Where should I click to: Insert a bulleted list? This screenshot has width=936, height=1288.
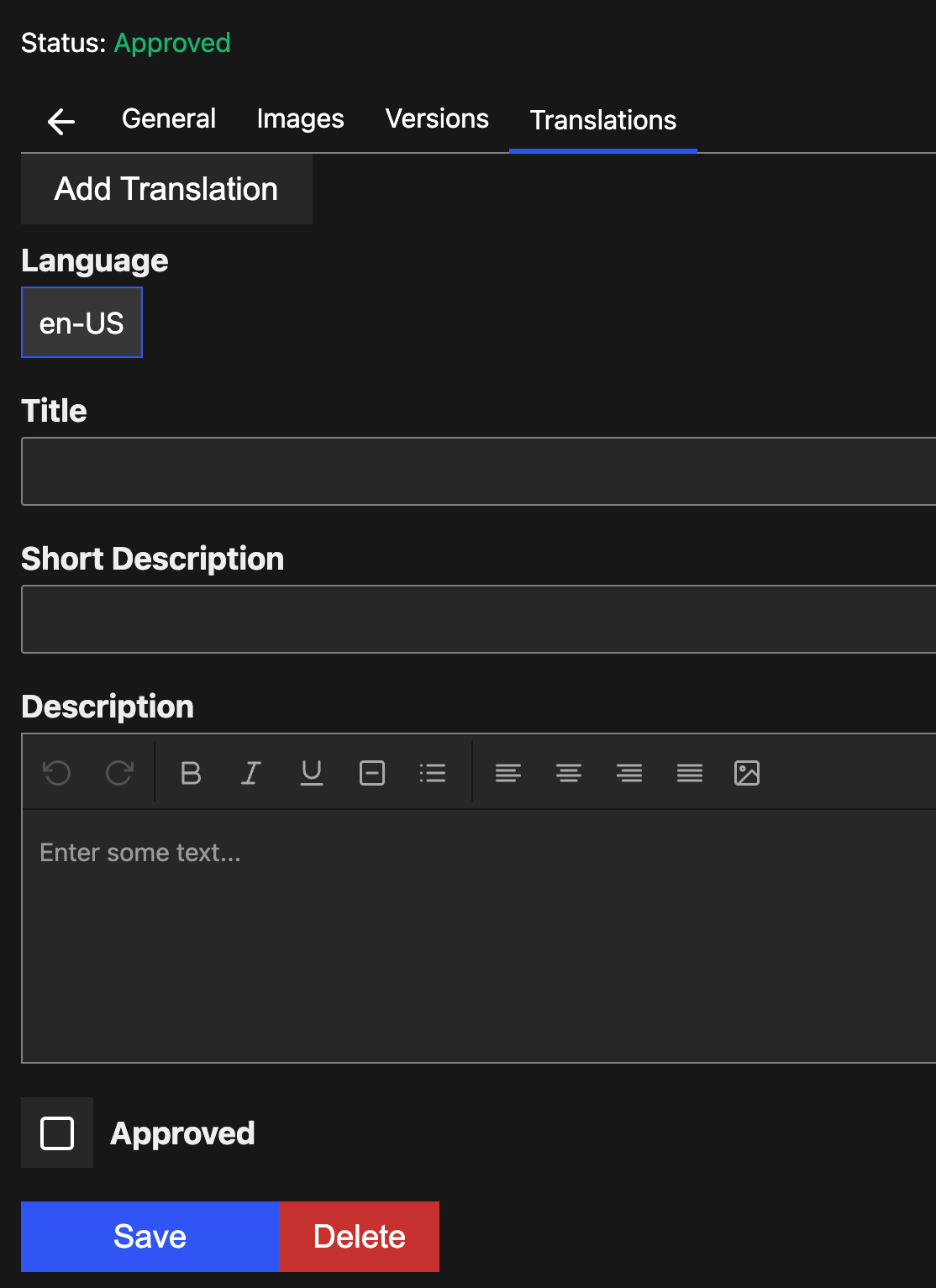click(x=433, y=772)
